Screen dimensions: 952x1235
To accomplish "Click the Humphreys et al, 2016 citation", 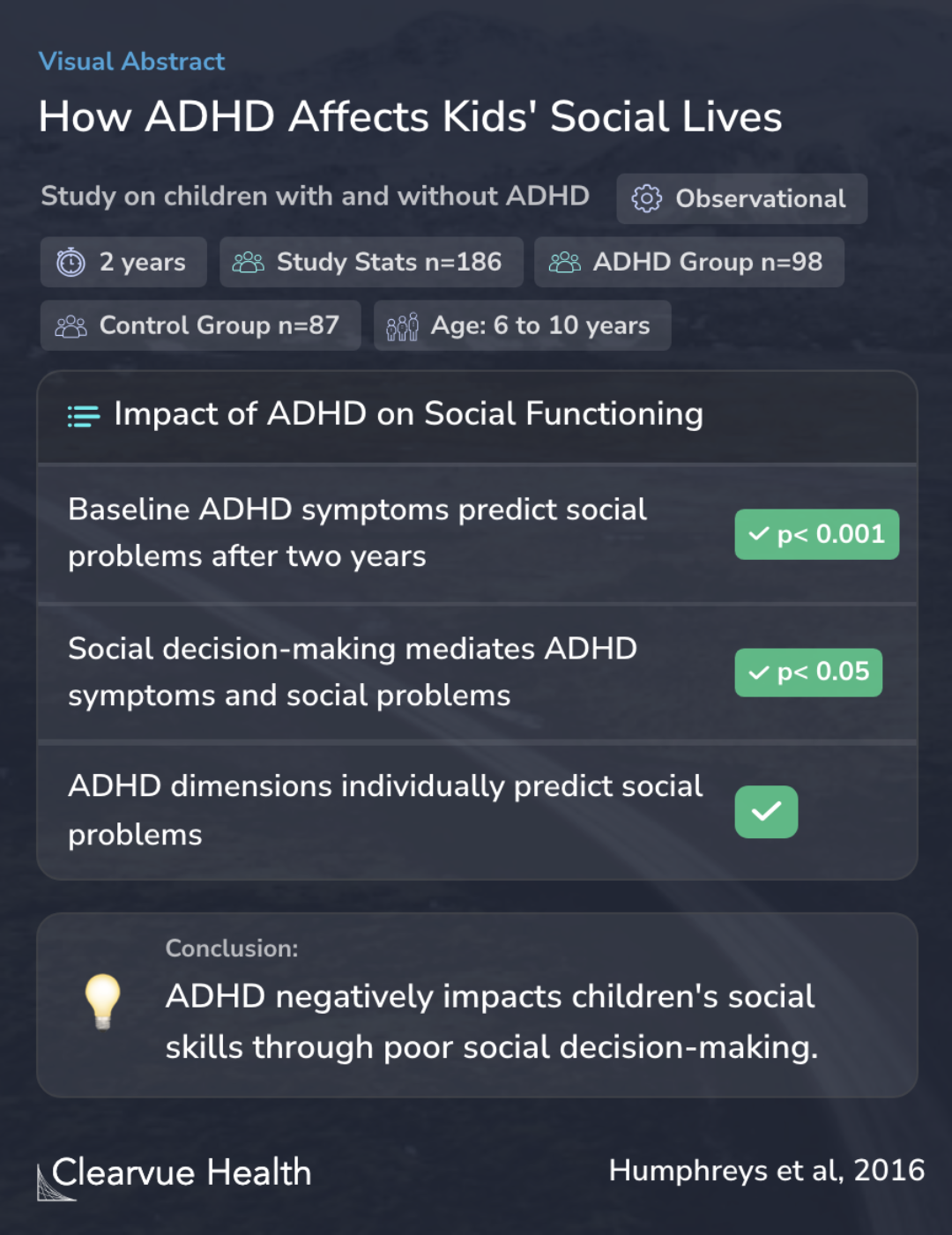I will (x=767, y=1171).
